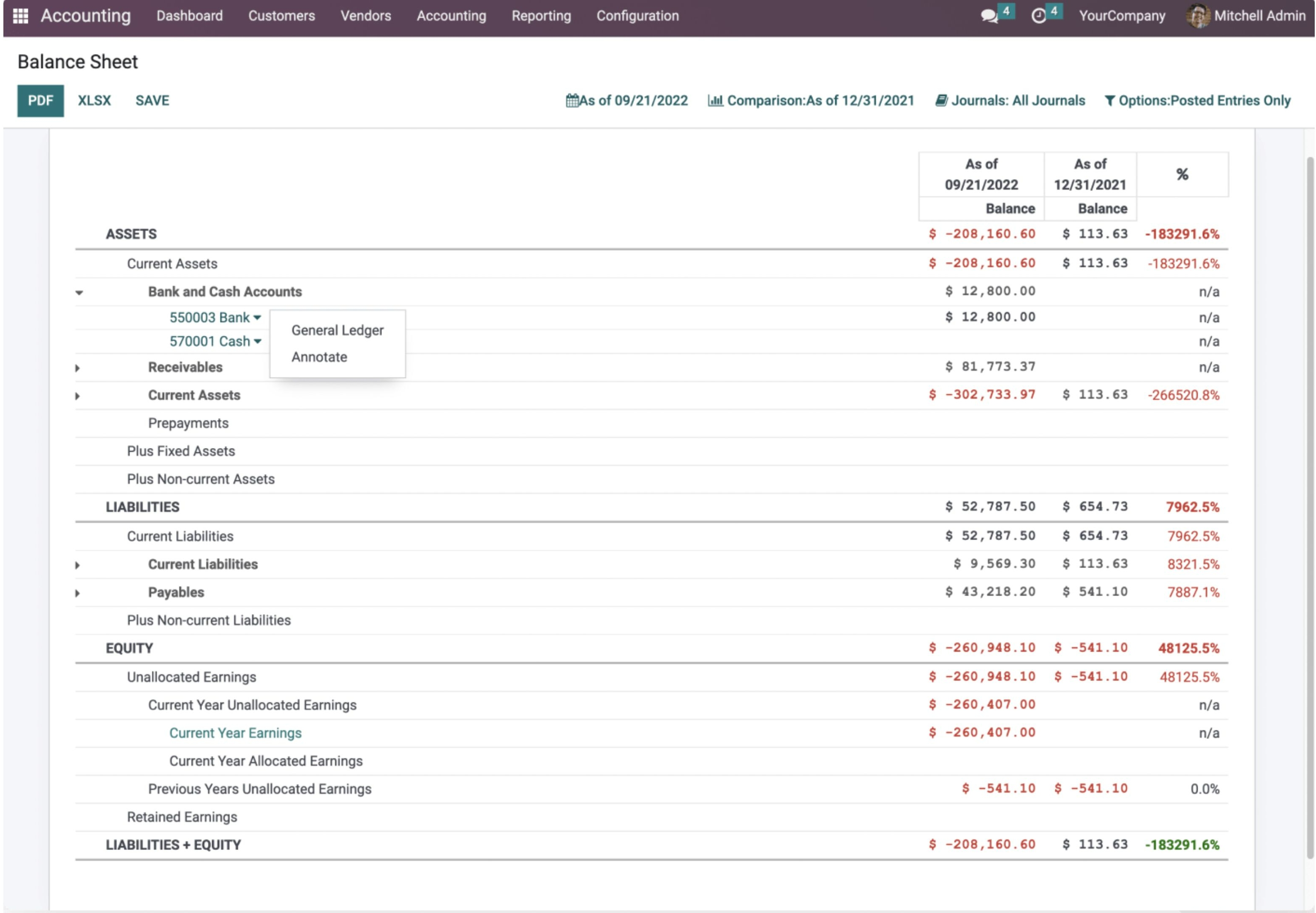Image resolution: width=1316 pixels, height=913 pixels.
Task: Select Annotate from the popup menu
Action: (319, 357)
